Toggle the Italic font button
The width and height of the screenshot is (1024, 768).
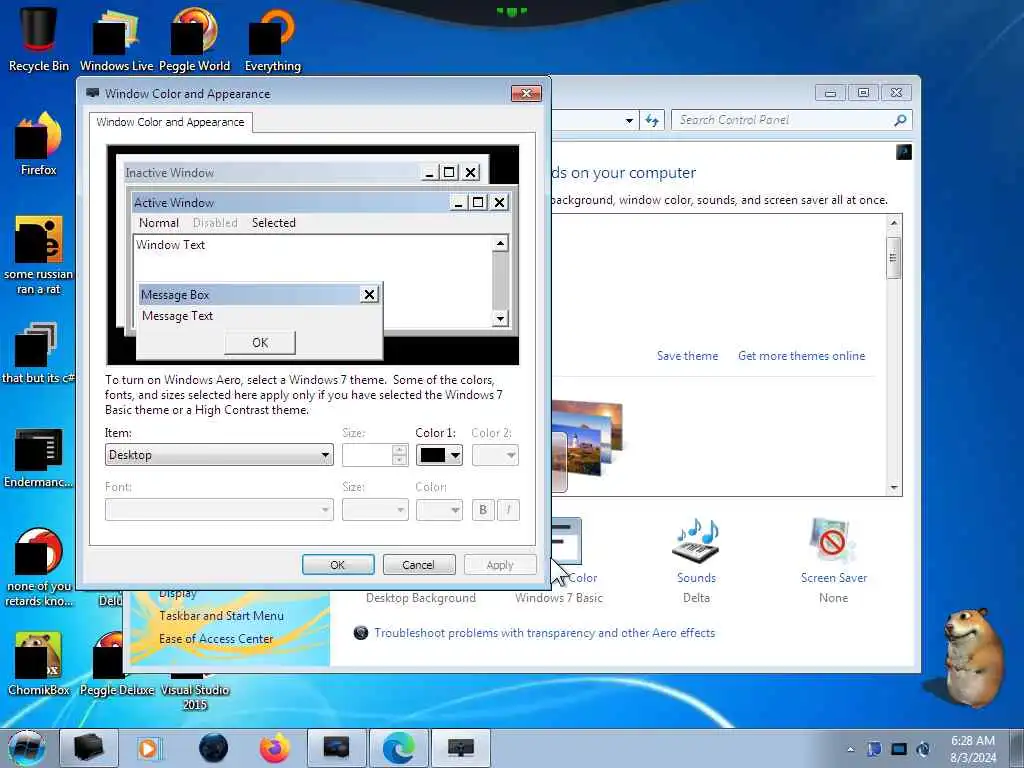click(x=508, y=509)
